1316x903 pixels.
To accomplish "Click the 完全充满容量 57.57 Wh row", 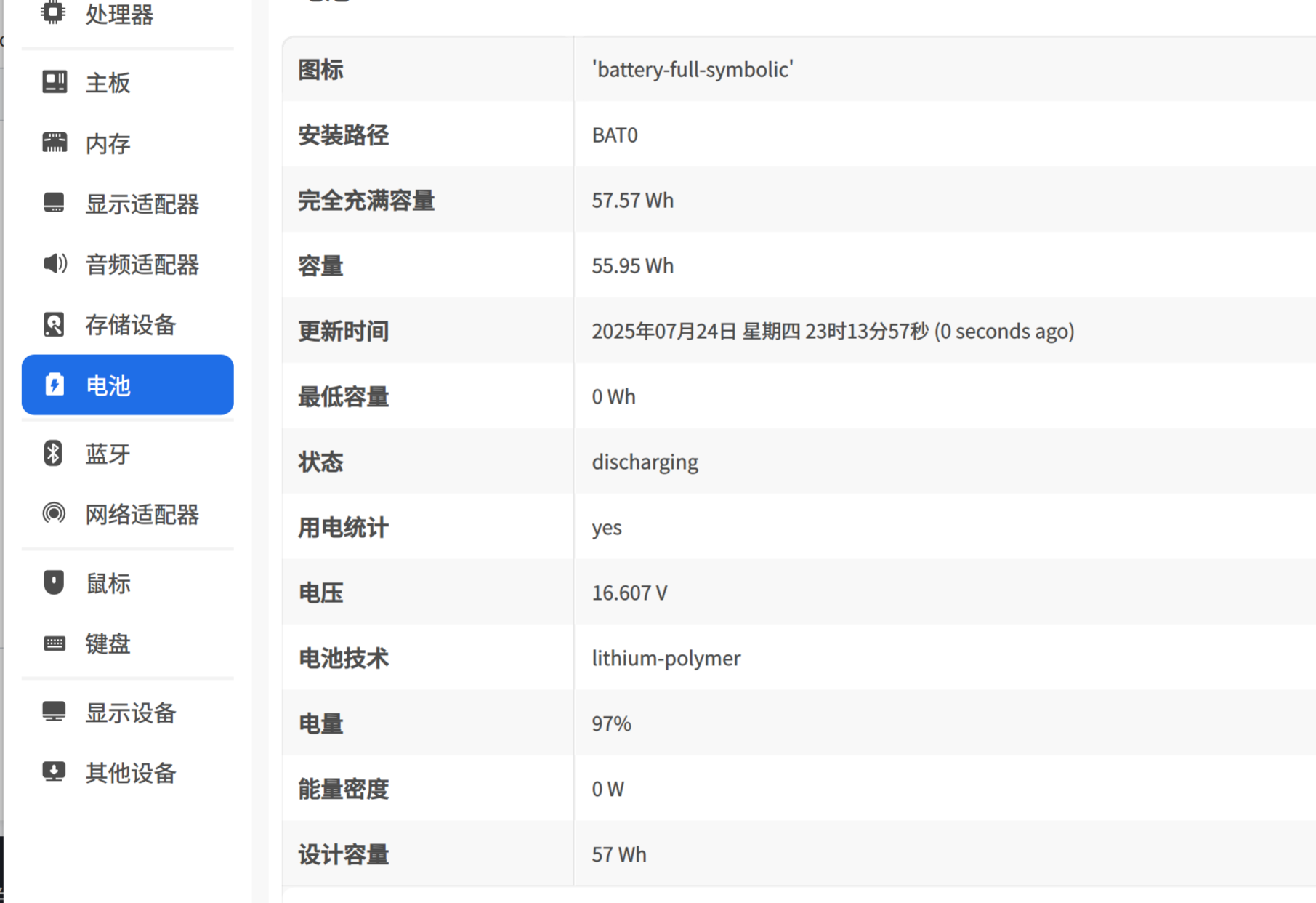I will pyautogui.click(x=799, y=200).
